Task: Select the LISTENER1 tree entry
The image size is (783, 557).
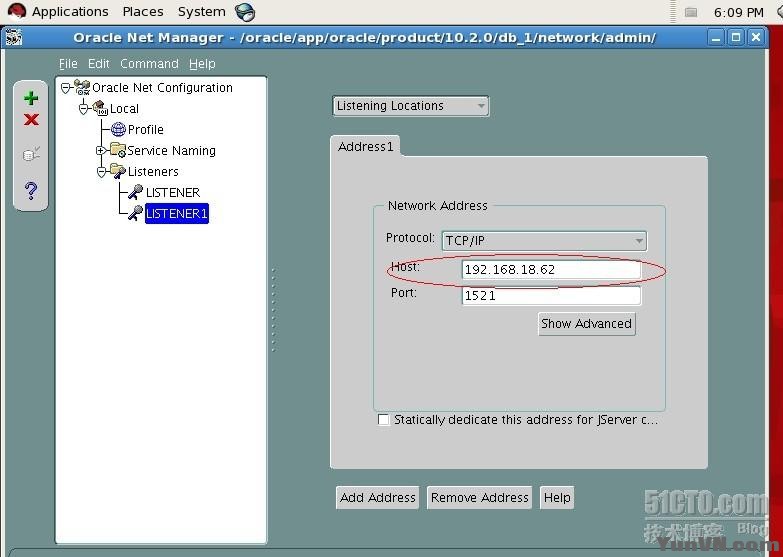Action: [177, 214]
